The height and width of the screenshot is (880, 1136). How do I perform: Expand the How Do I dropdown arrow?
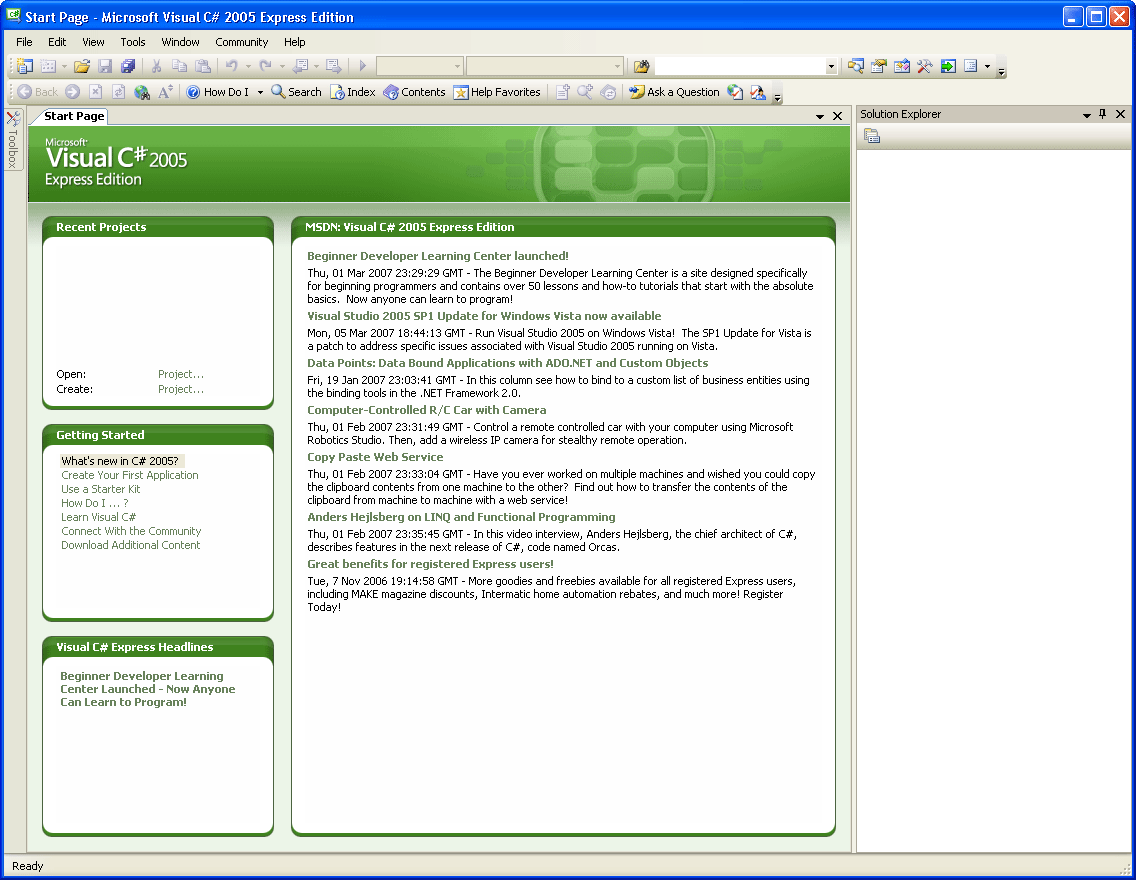[x=260, y=92]
